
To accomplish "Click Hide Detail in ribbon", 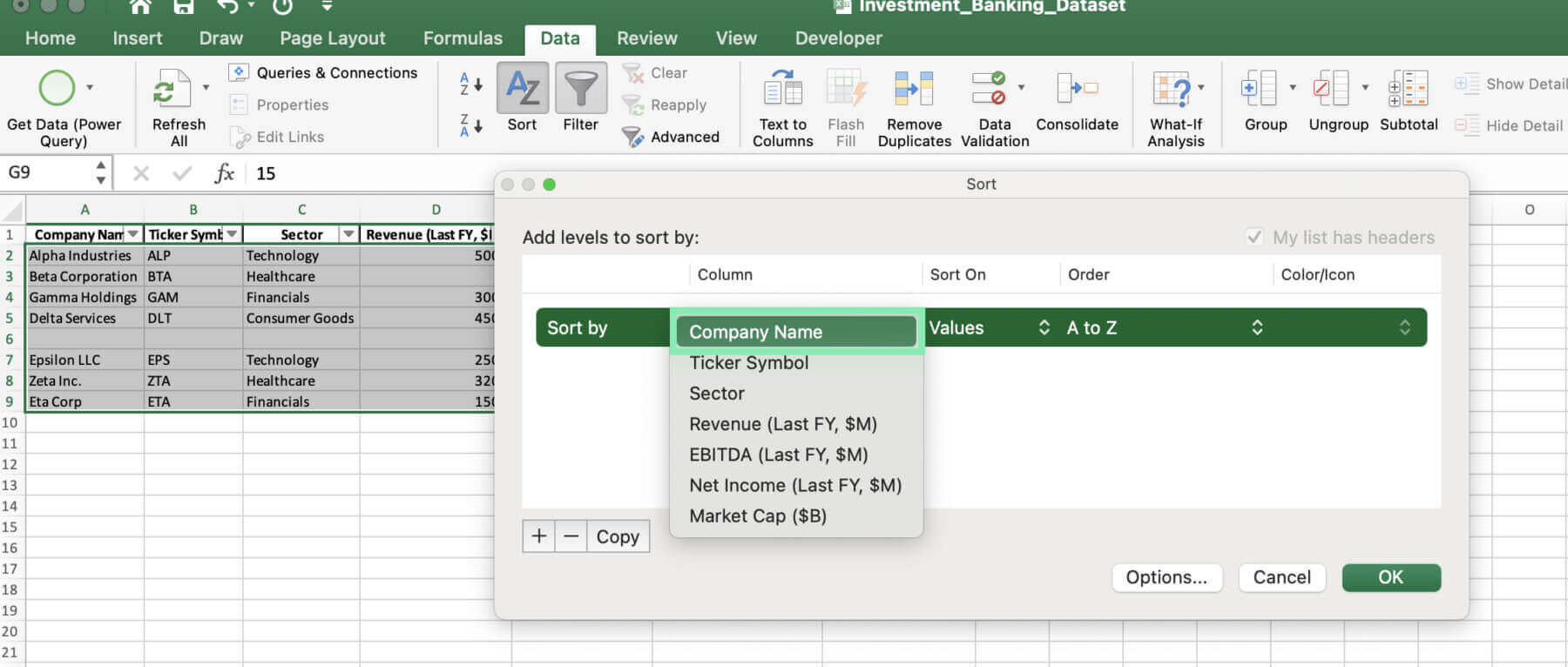I will coord(1511,125).
